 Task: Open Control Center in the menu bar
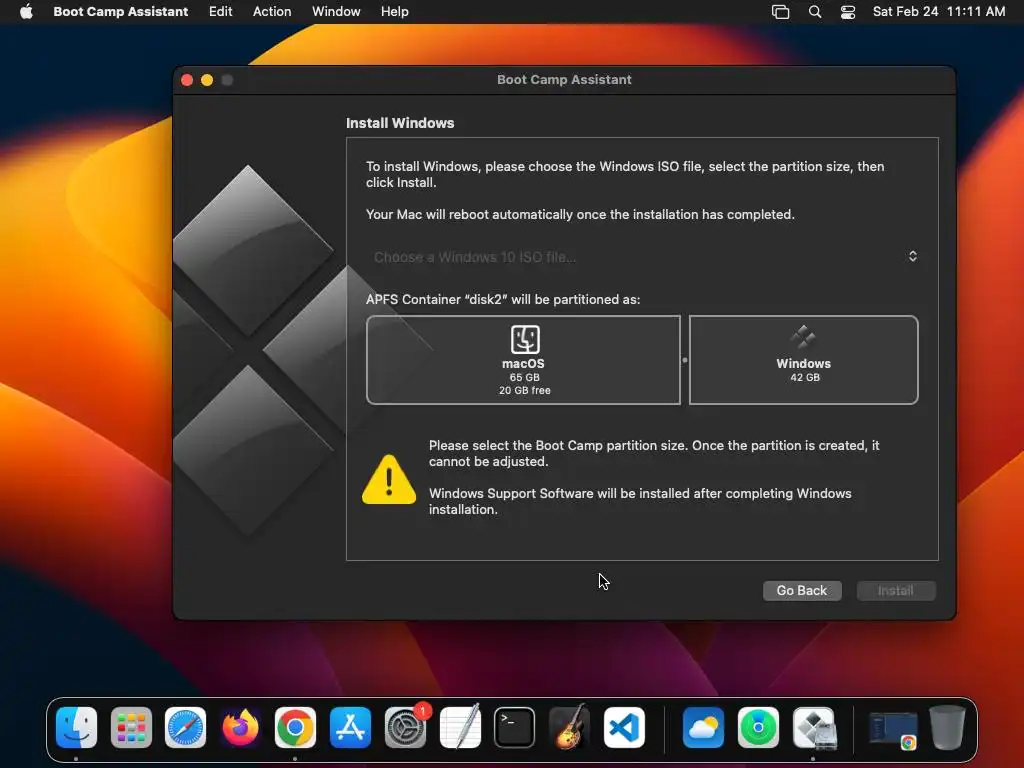(x=848, y=12)
